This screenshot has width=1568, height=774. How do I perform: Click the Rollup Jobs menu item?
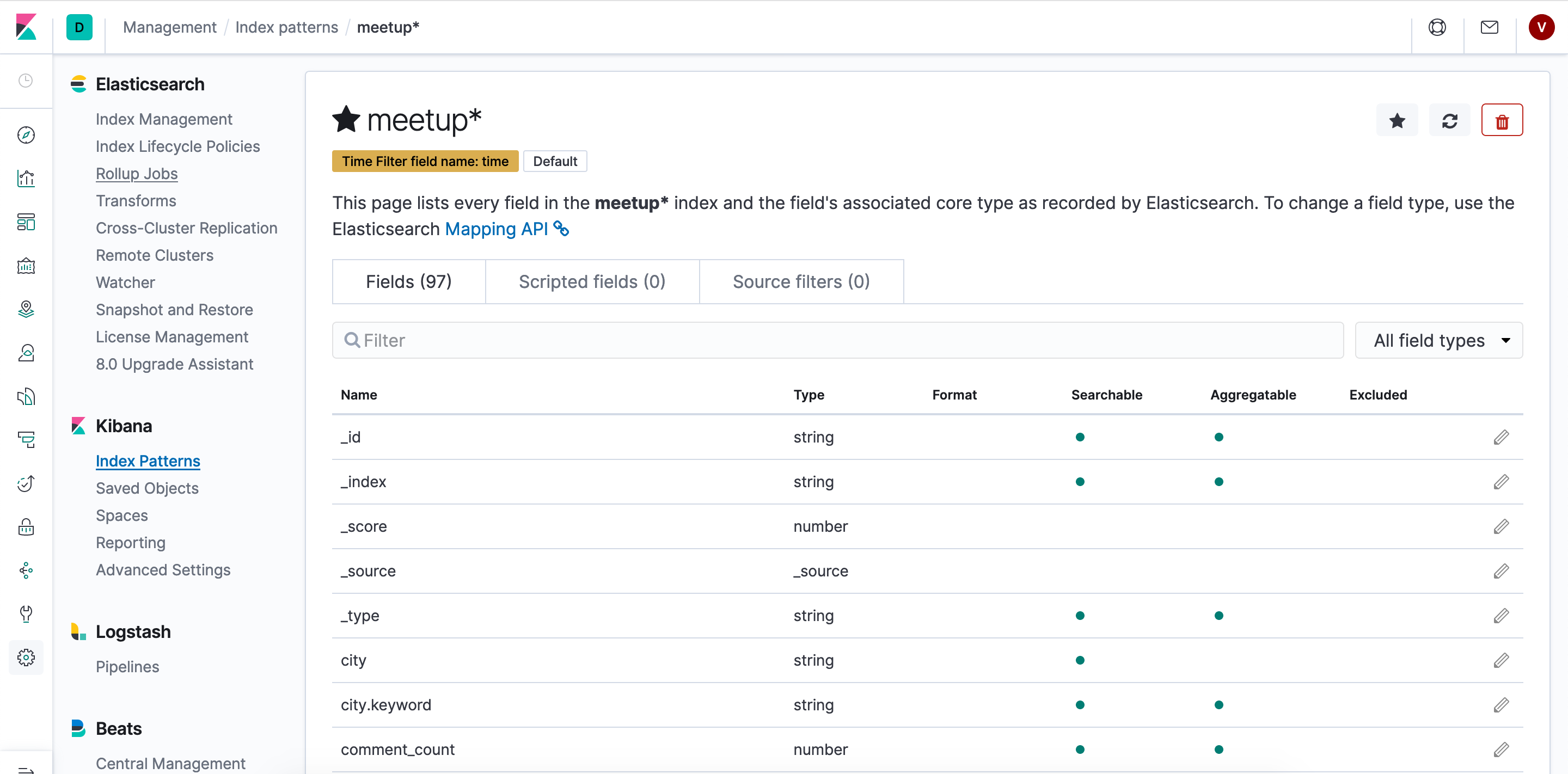(136, 173)
